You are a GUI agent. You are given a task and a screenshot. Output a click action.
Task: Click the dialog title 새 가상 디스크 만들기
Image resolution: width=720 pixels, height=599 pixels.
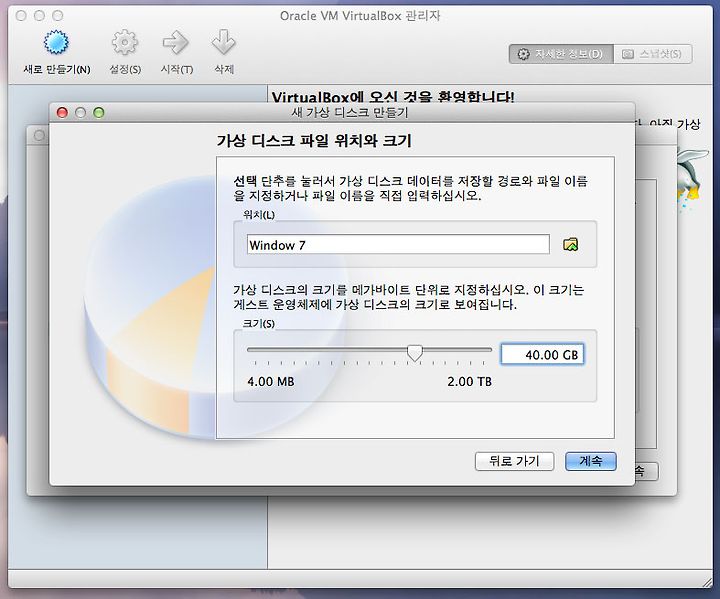pos(349,113)
